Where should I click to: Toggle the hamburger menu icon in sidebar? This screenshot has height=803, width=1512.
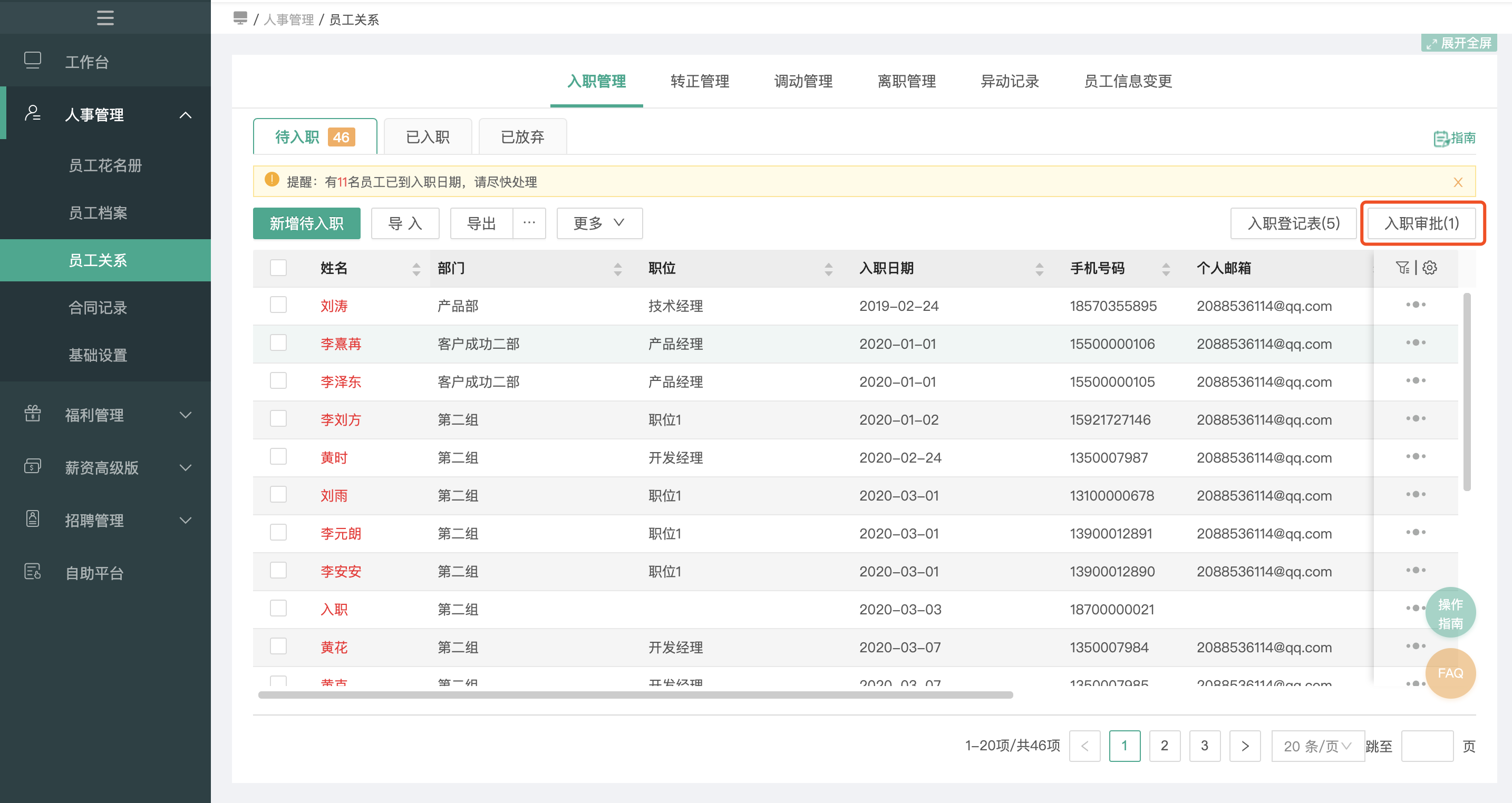105,17
